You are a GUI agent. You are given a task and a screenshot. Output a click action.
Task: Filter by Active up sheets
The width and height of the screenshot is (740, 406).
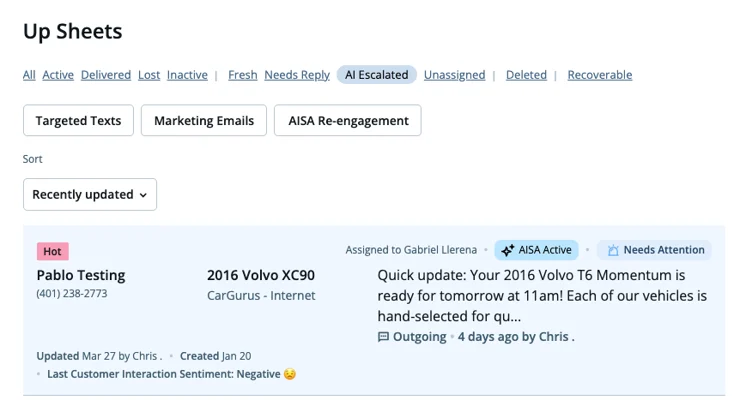[x=58, y=75]
